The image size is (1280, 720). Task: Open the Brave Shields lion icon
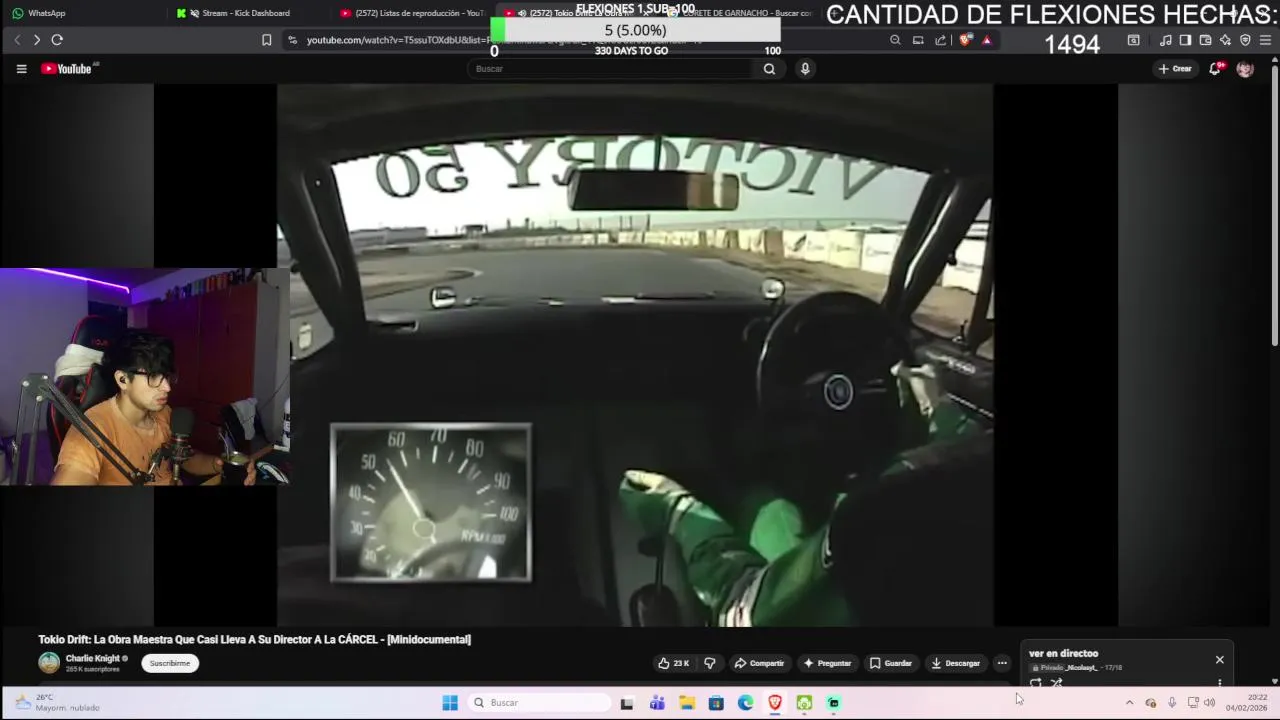(965, 40)
